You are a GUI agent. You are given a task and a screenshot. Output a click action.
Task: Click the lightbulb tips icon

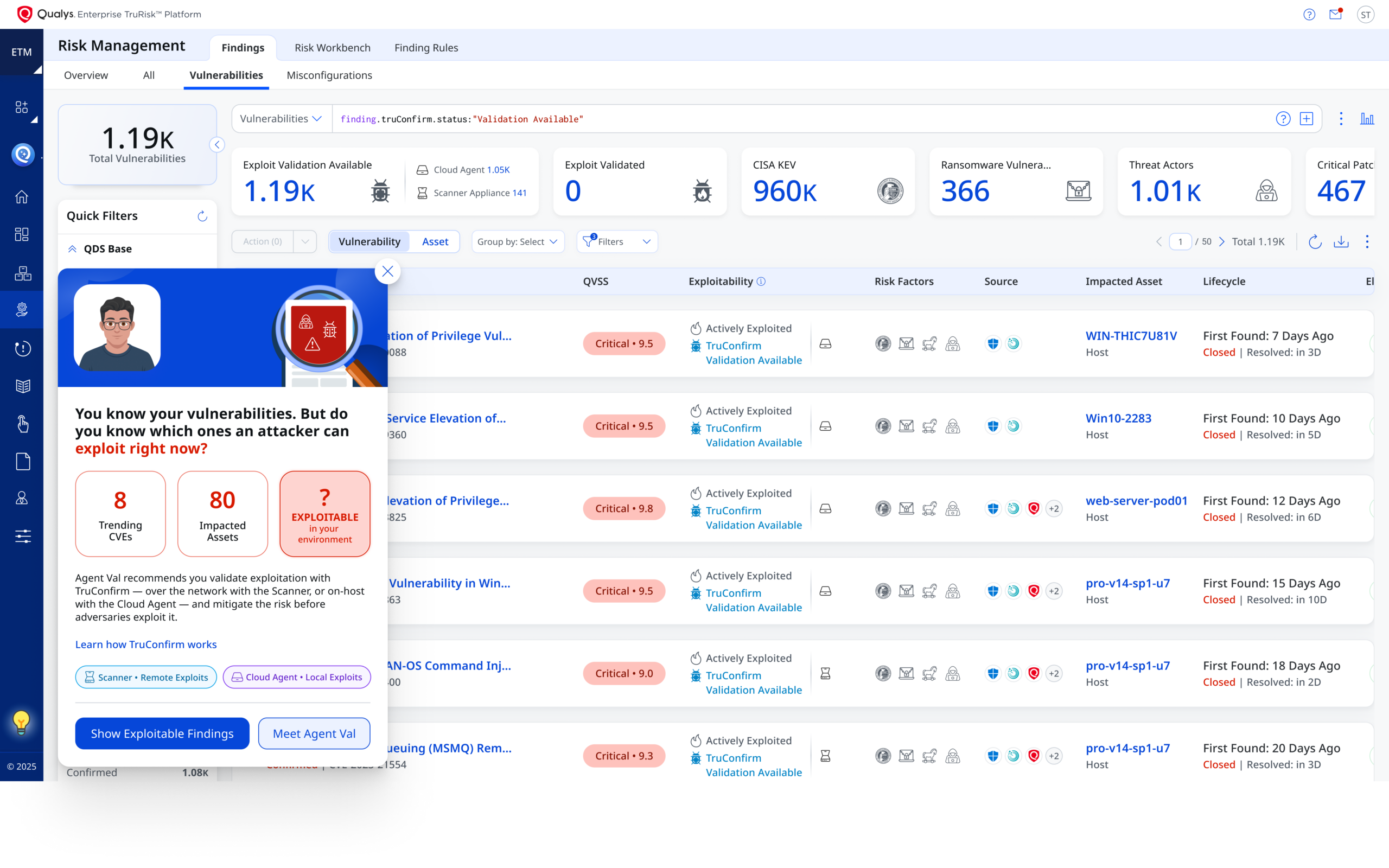[21, 722]
